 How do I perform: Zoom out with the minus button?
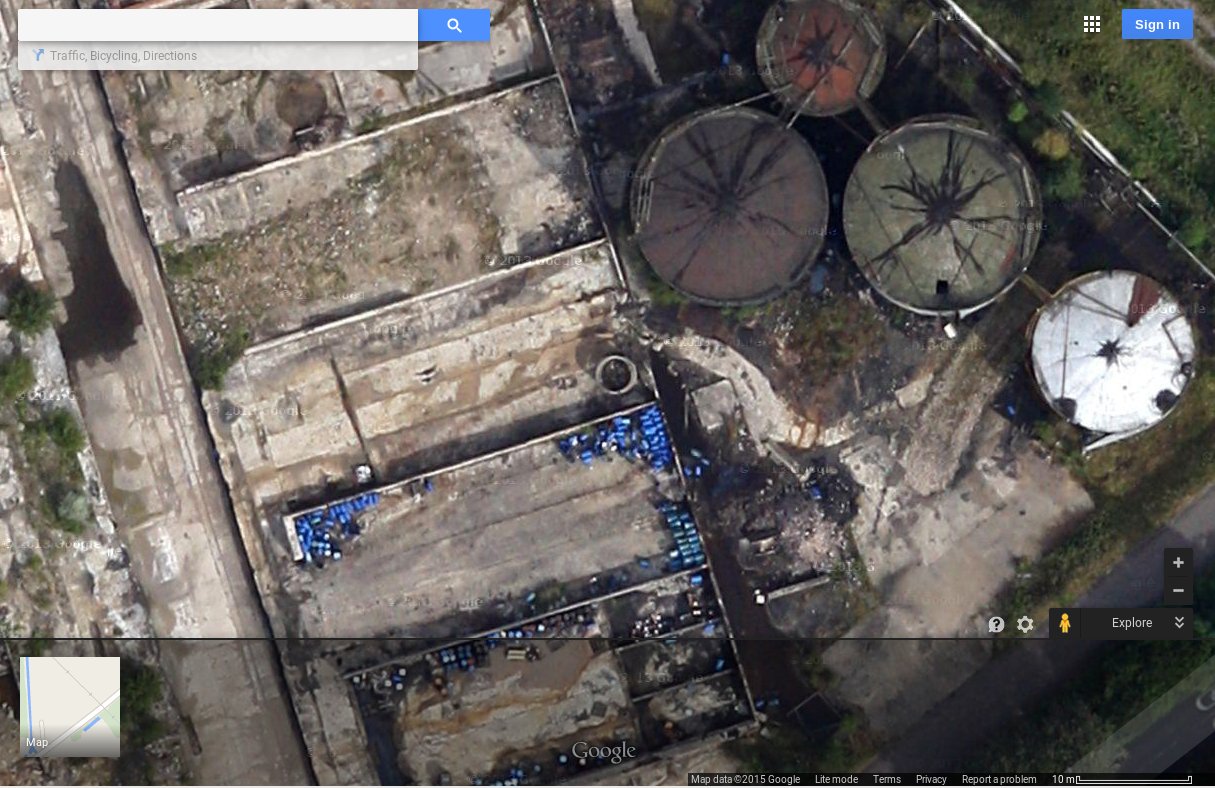pos(1178,590)
